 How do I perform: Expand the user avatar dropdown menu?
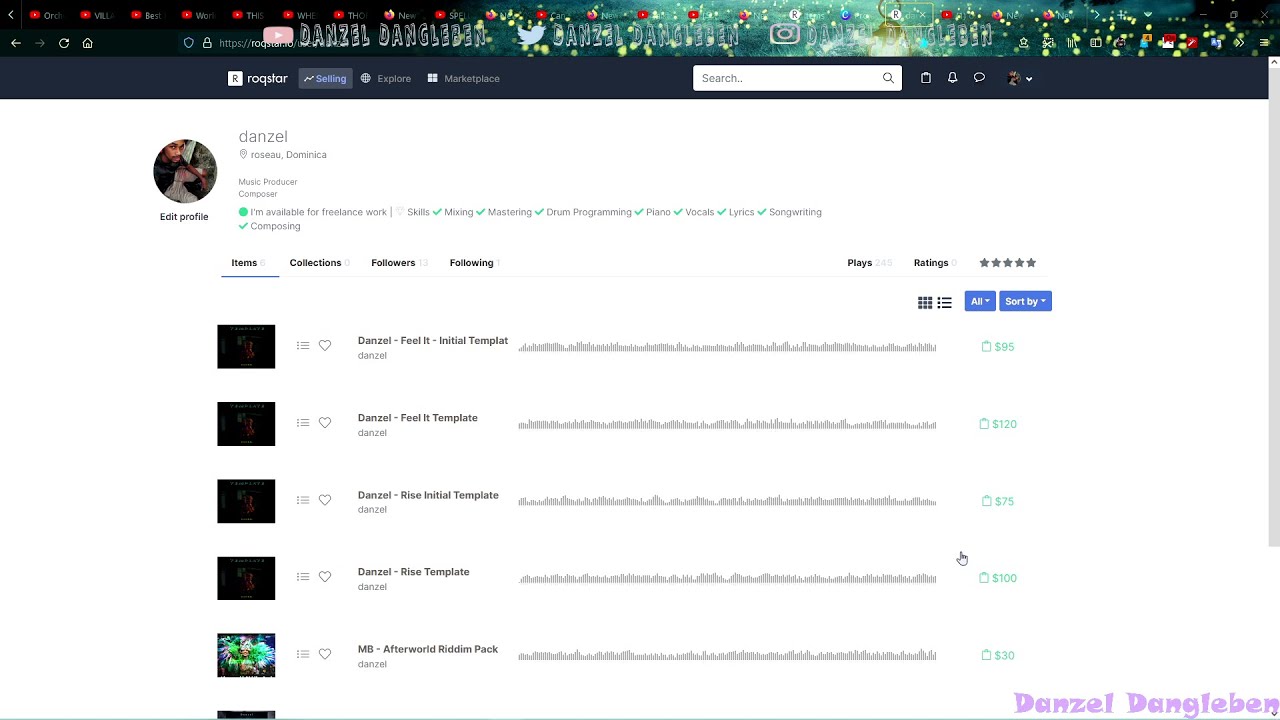1019,78
